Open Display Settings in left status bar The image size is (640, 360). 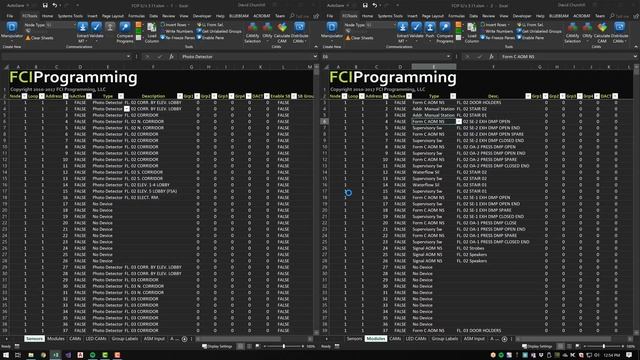217,347
